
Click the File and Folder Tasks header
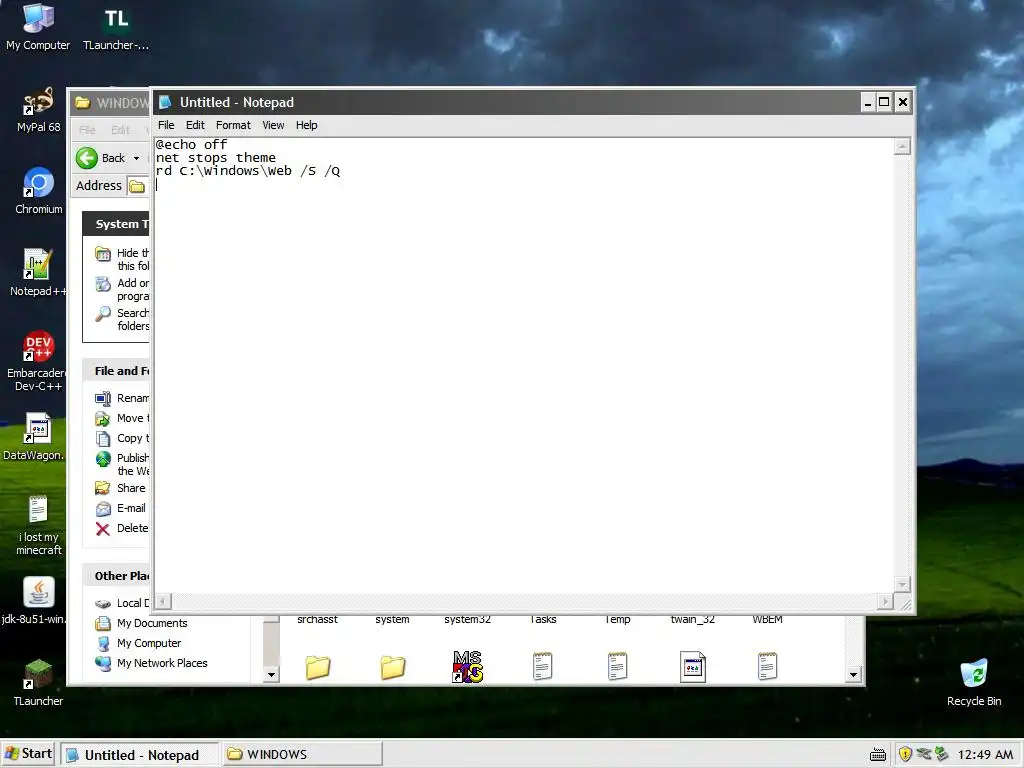coord(116,371)
